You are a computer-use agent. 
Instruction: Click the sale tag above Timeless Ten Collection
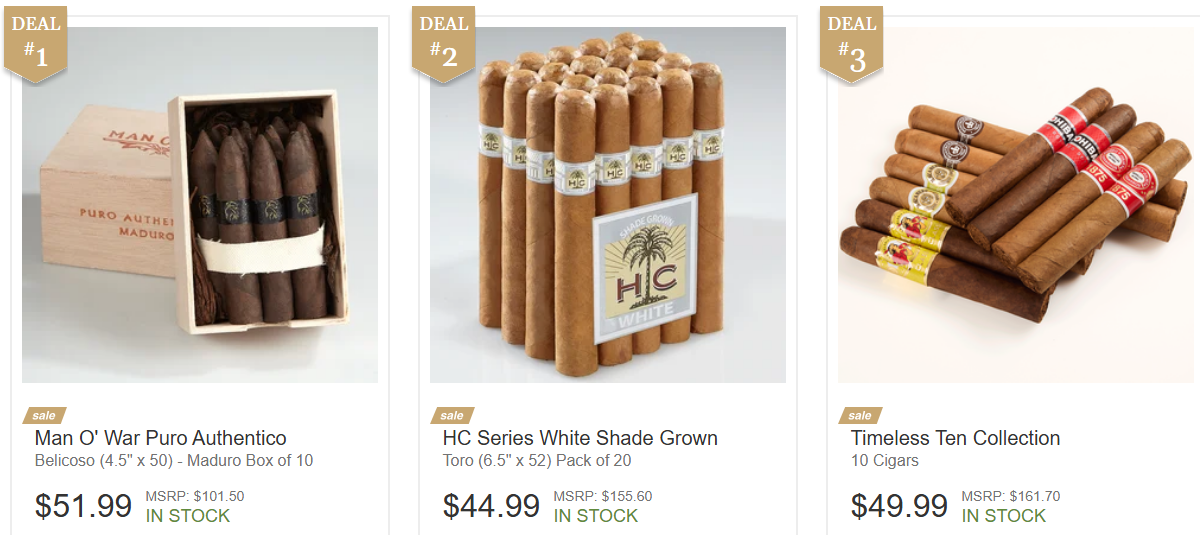[860, 415]
